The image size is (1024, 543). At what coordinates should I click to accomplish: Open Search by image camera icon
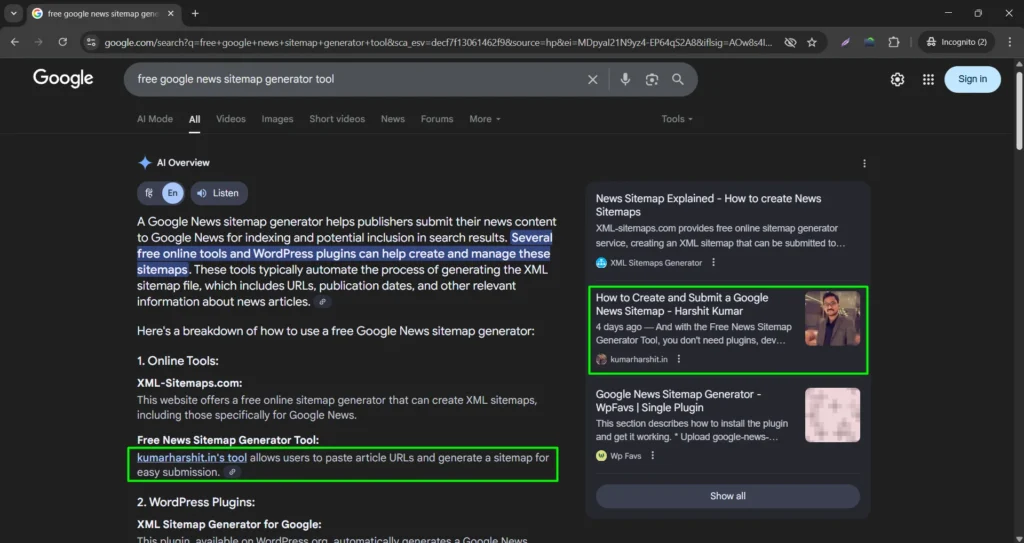pyautogui.click(x=652, y=79)
